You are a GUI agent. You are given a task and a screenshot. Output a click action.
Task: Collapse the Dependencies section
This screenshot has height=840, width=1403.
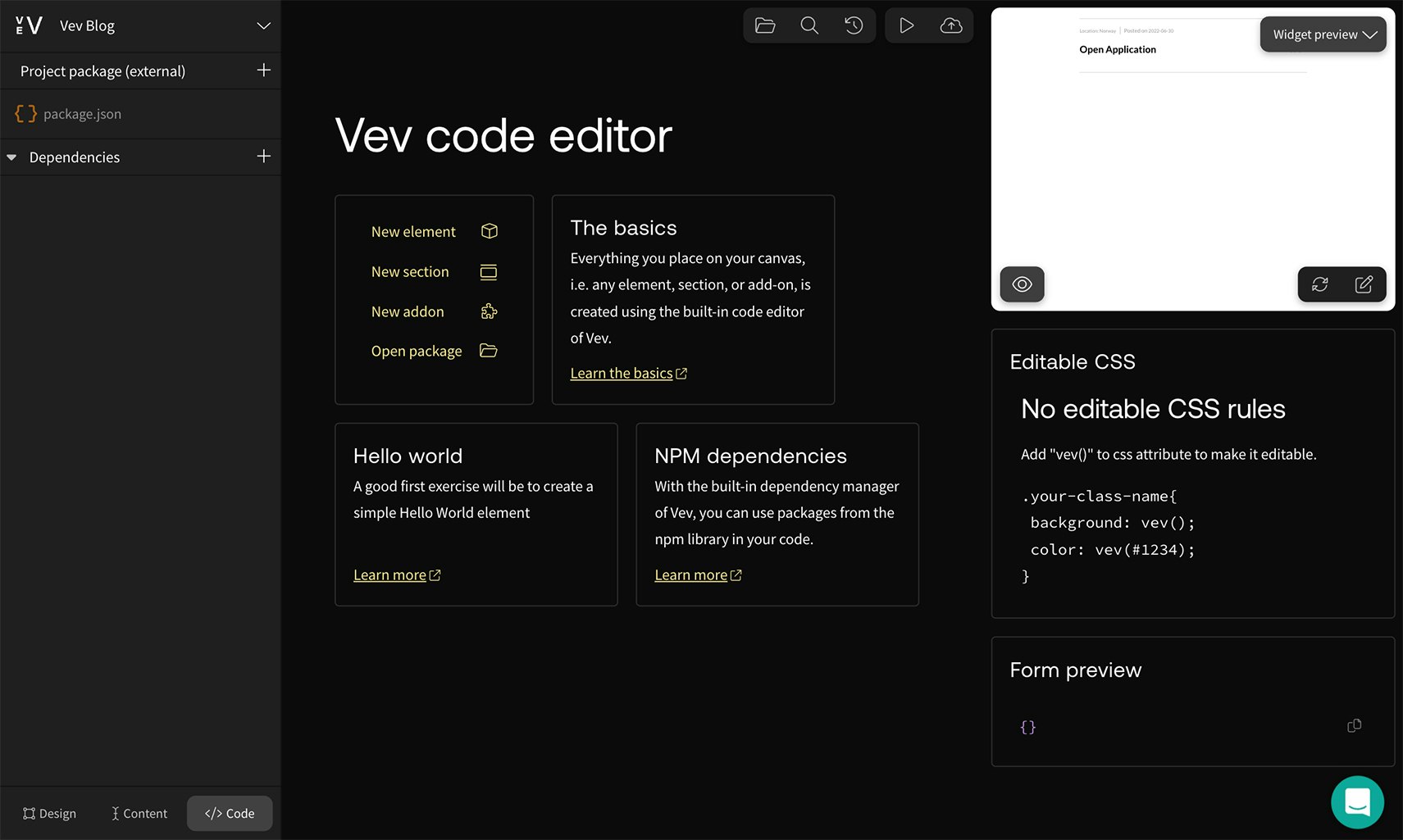[x=11, y=157]
